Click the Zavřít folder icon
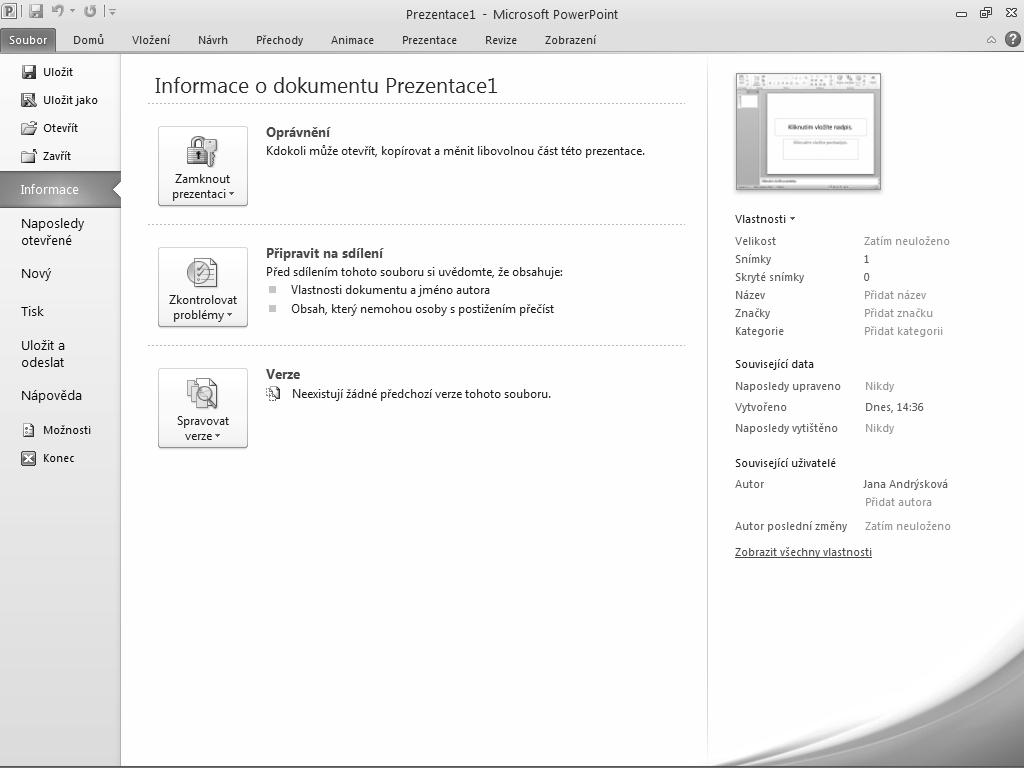The image size is (1024, 768). [29, 156]
